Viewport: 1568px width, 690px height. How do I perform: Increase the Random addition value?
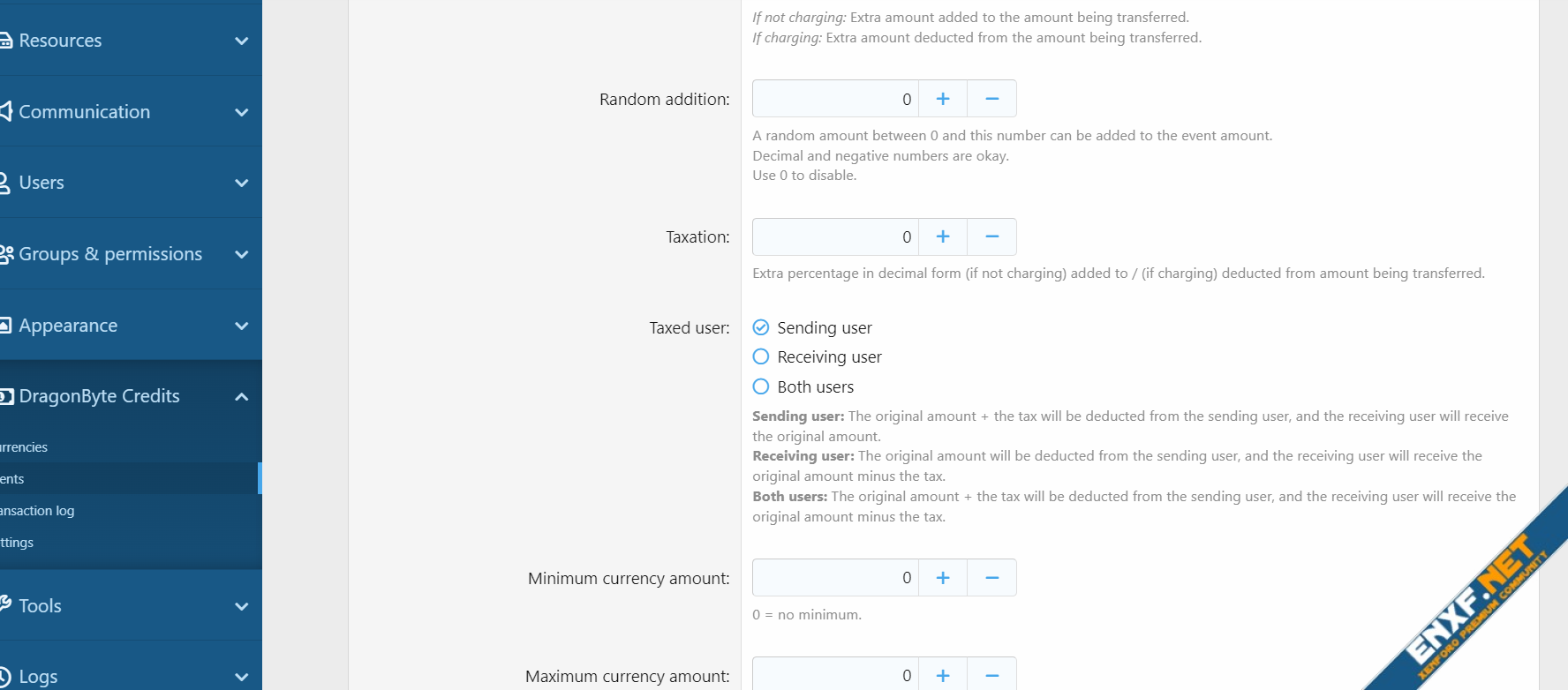pyautogui.click(x=943, y=99)
